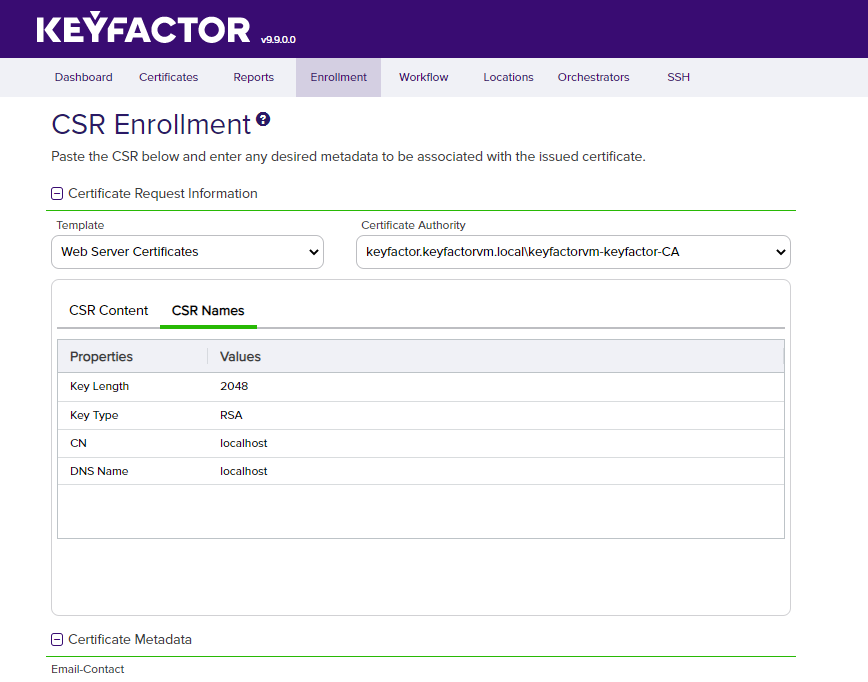Collapse the Certificate Metadata section
Viewport: 868px width, 682px height.
[x=57, y=640]
